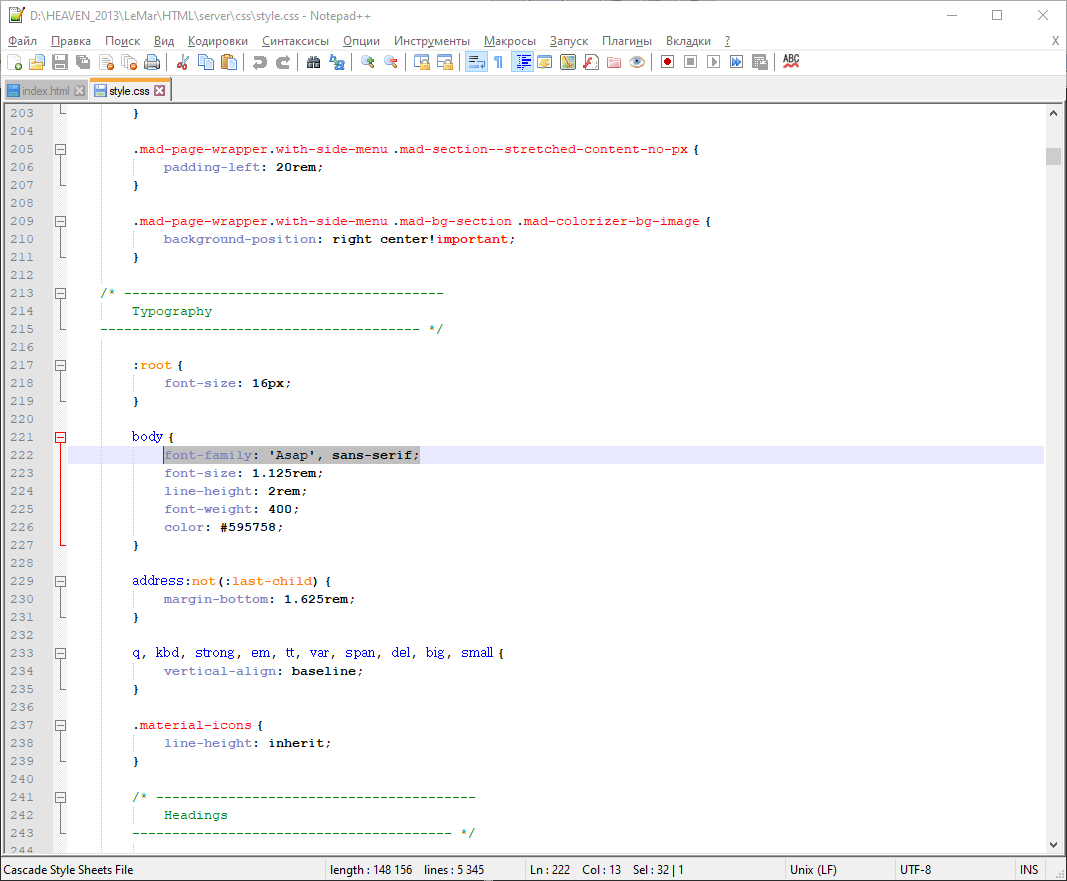Click the ABC spell check icon
This screenshot has height=881, width=1067.
point(791,62)
